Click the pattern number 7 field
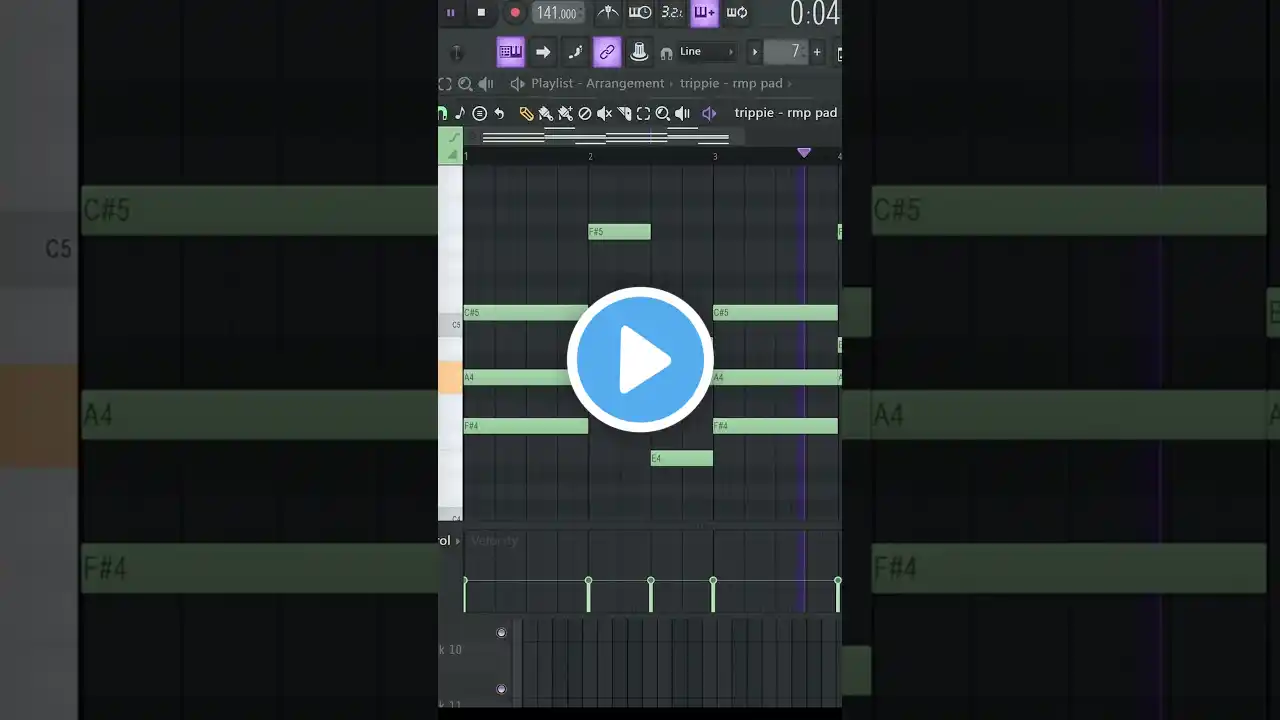This screenshot has height=720, width=1280. pos(786,52)
